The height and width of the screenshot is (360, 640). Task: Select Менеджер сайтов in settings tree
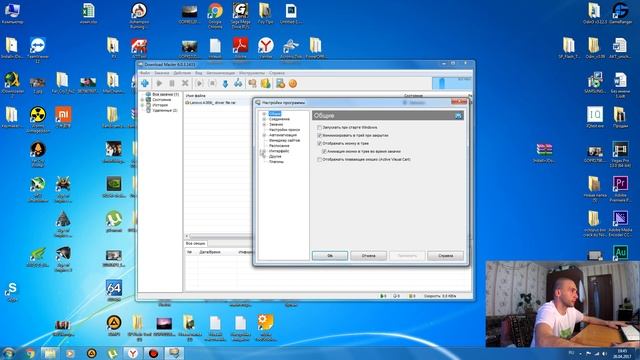[x=284, y=140]
